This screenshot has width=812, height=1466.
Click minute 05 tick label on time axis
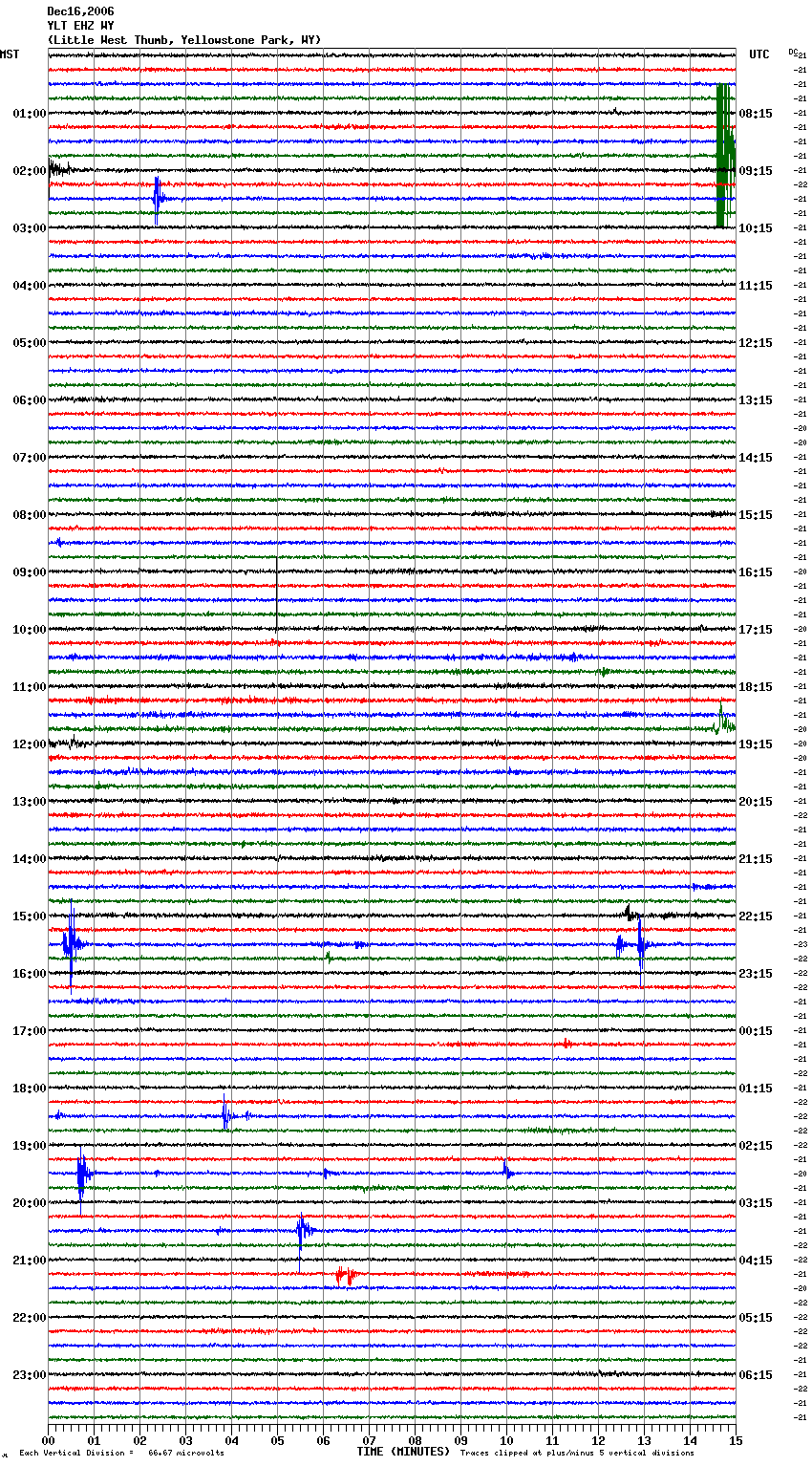point(277,1440)
